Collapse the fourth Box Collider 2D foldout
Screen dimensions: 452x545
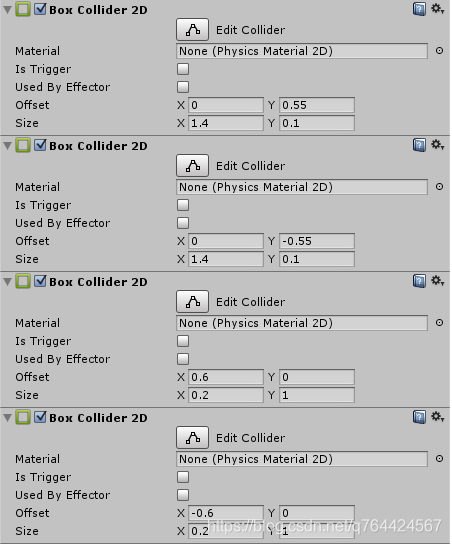point(7,417)
